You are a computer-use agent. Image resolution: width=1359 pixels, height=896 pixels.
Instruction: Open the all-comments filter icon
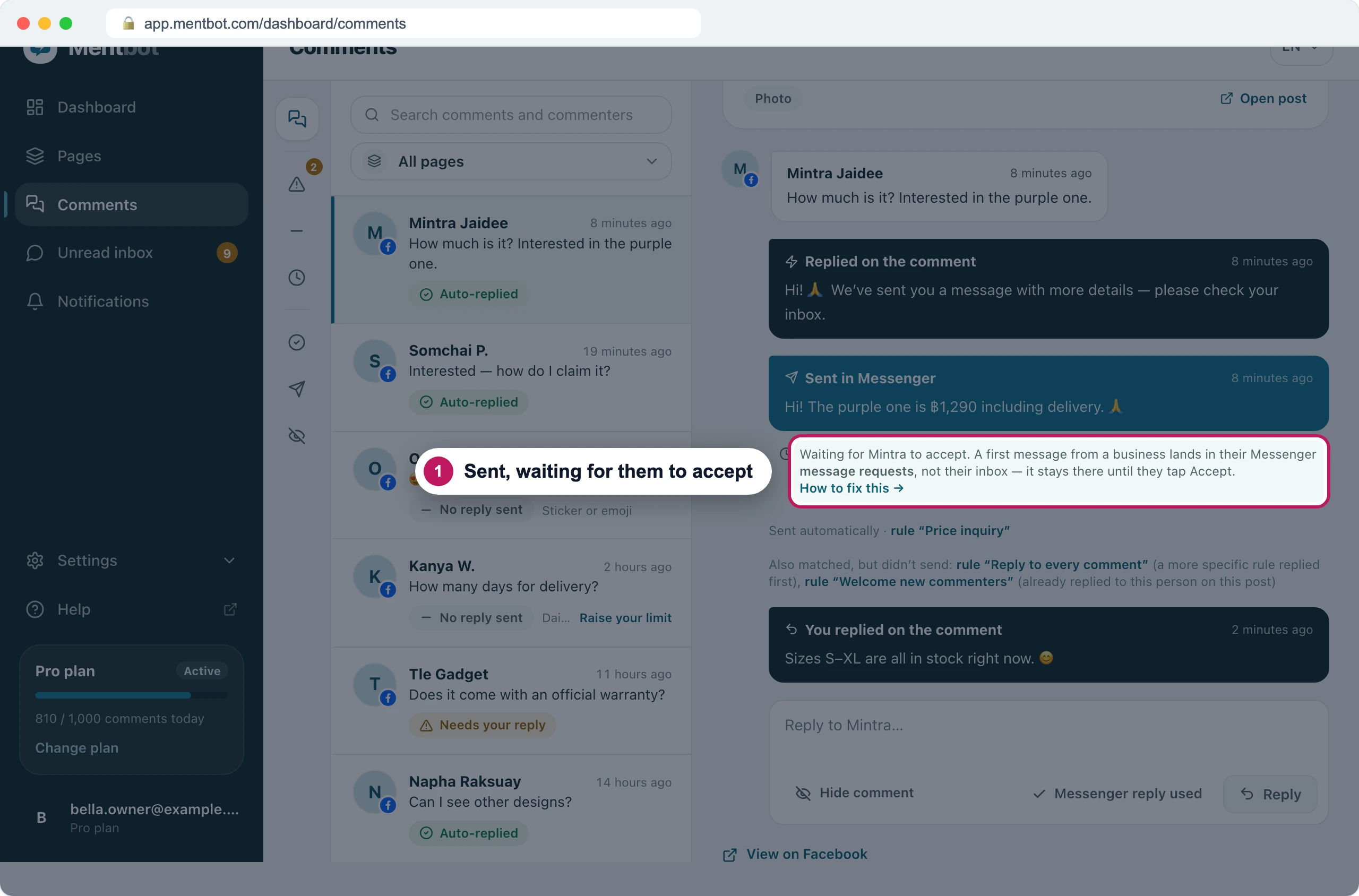[297, 119]
